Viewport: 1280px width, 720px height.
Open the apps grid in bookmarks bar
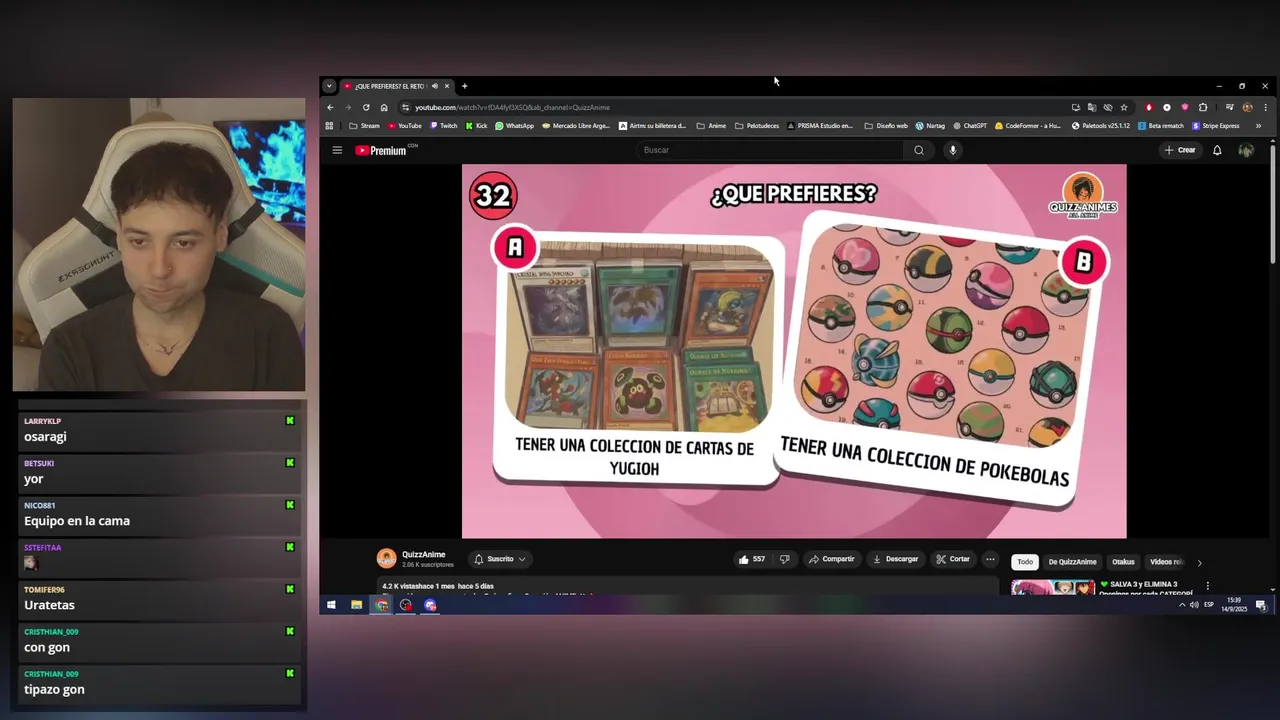(329, 126)
